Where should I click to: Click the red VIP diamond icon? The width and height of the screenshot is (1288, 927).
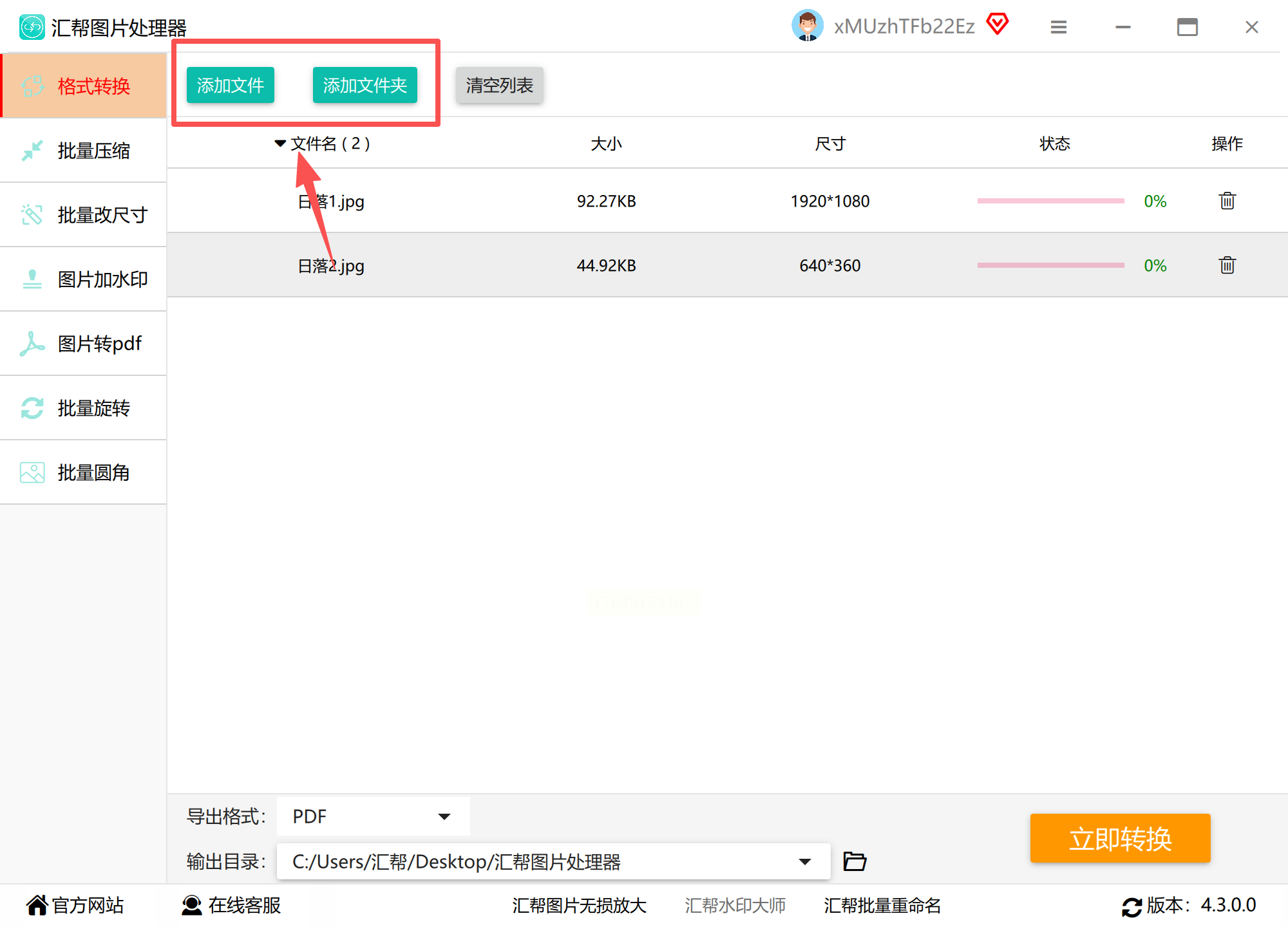tap(998, 24)
